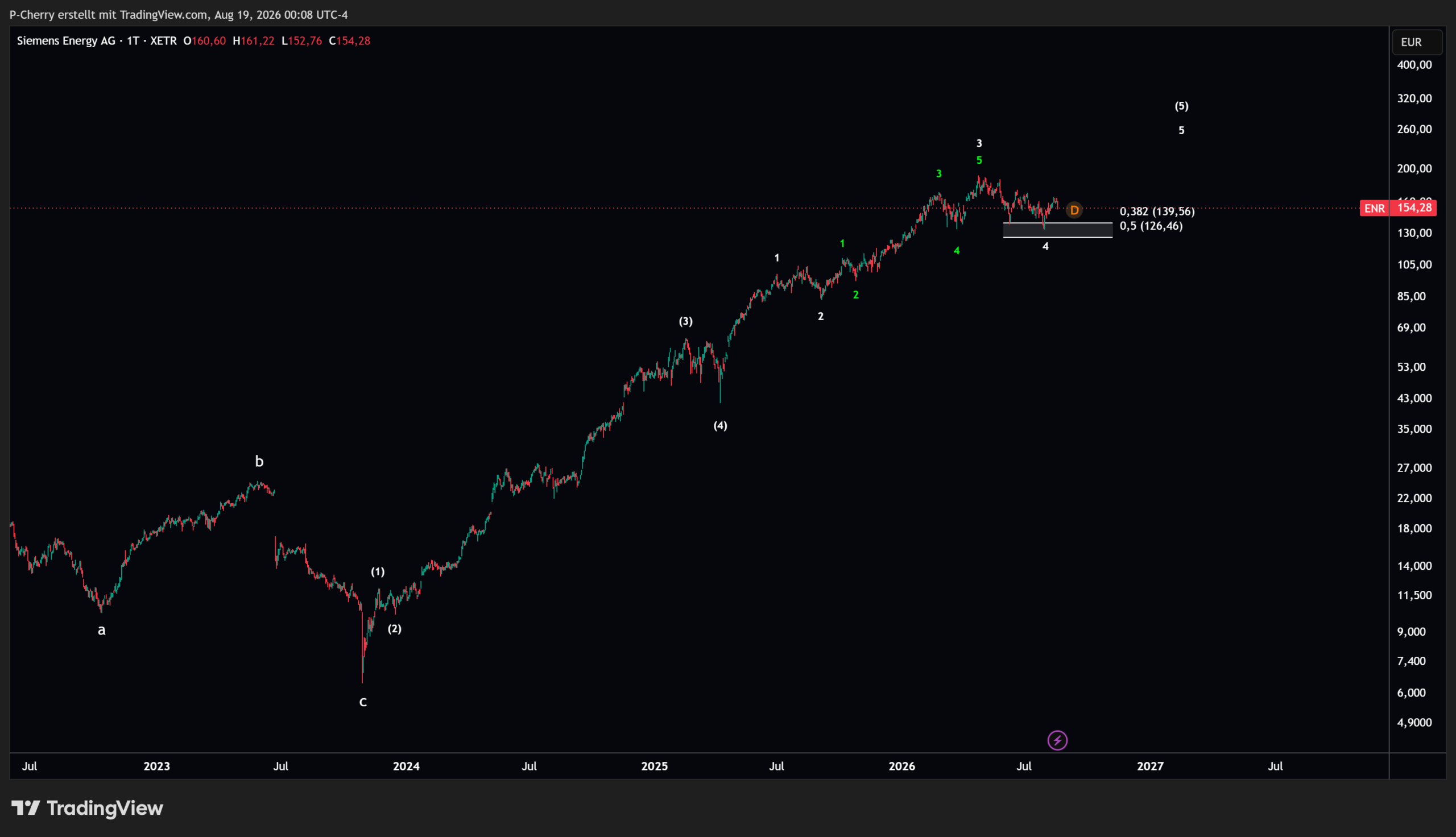Select the projected wave label (5)
The height and width of the screenshot is (837, 1456).
pos(1182,106)
